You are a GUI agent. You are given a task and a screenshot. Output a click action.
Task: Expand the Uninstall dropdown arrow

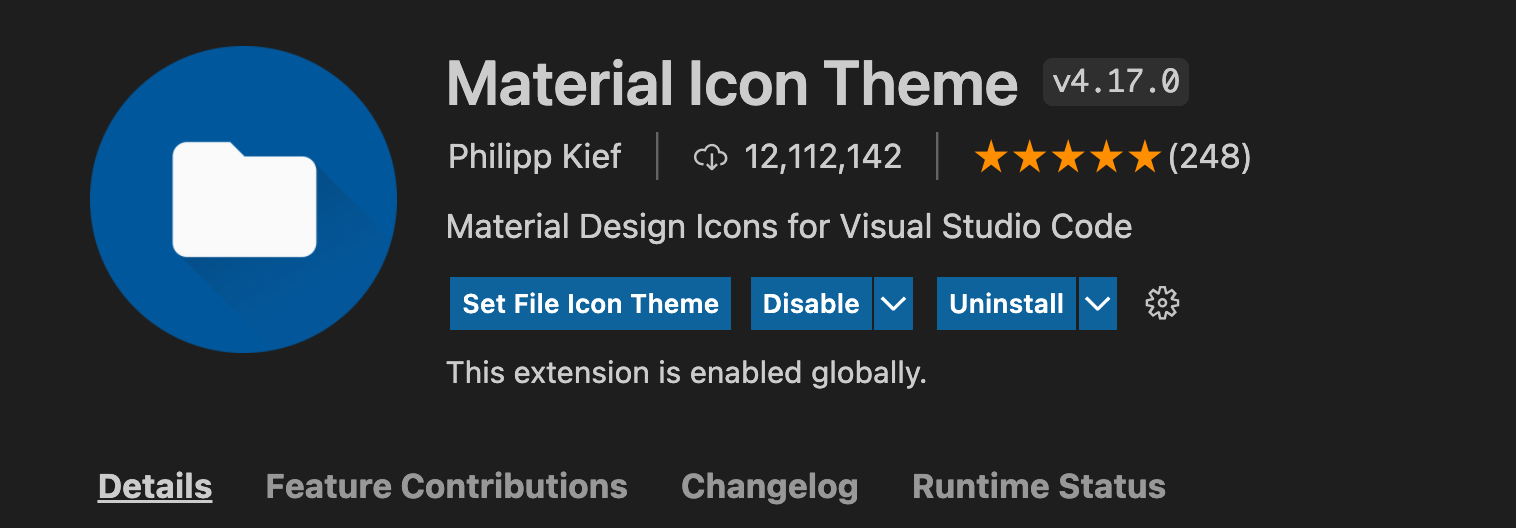coord(1098,304)
